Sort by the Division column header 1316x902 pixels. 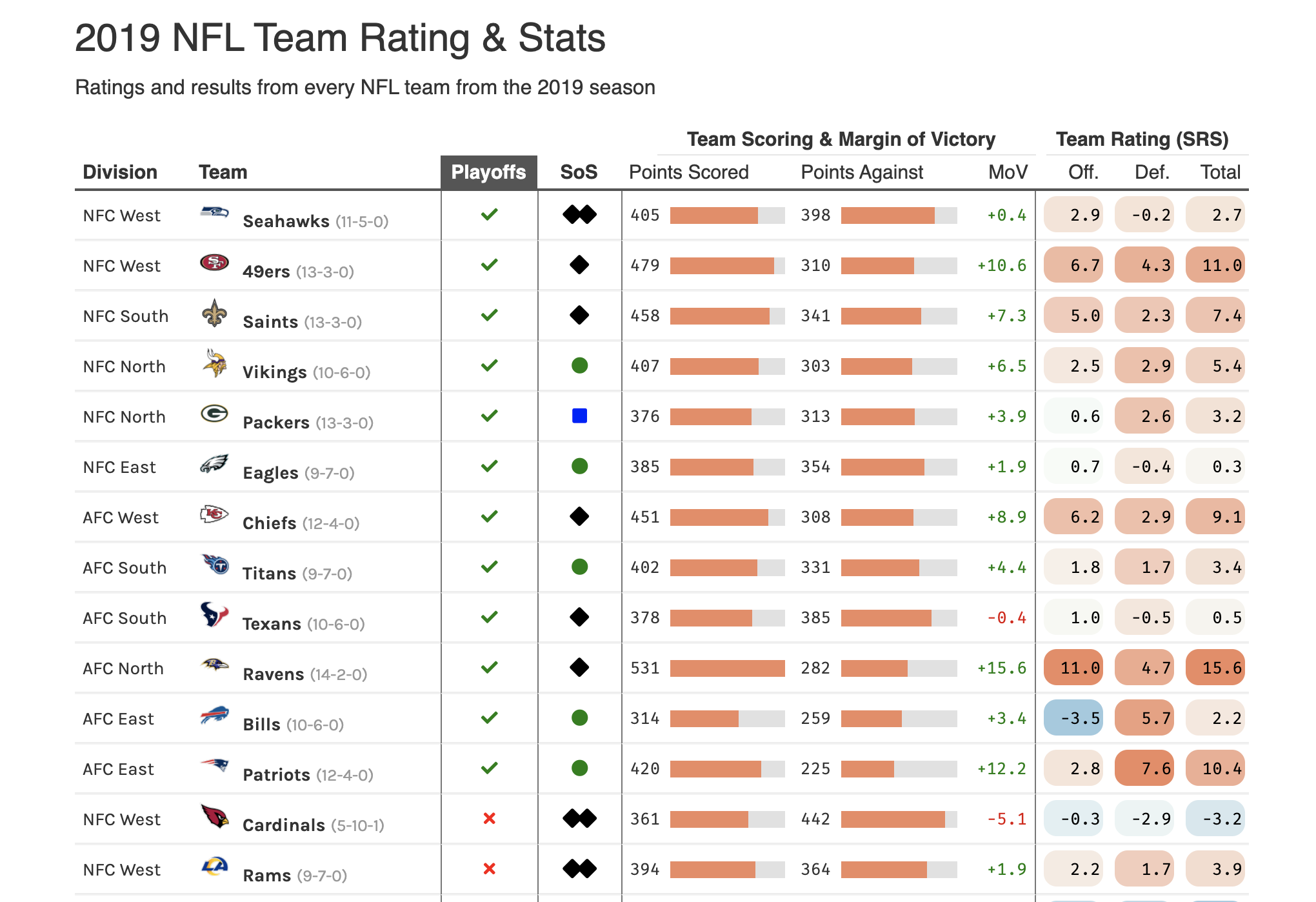point(120,172)
